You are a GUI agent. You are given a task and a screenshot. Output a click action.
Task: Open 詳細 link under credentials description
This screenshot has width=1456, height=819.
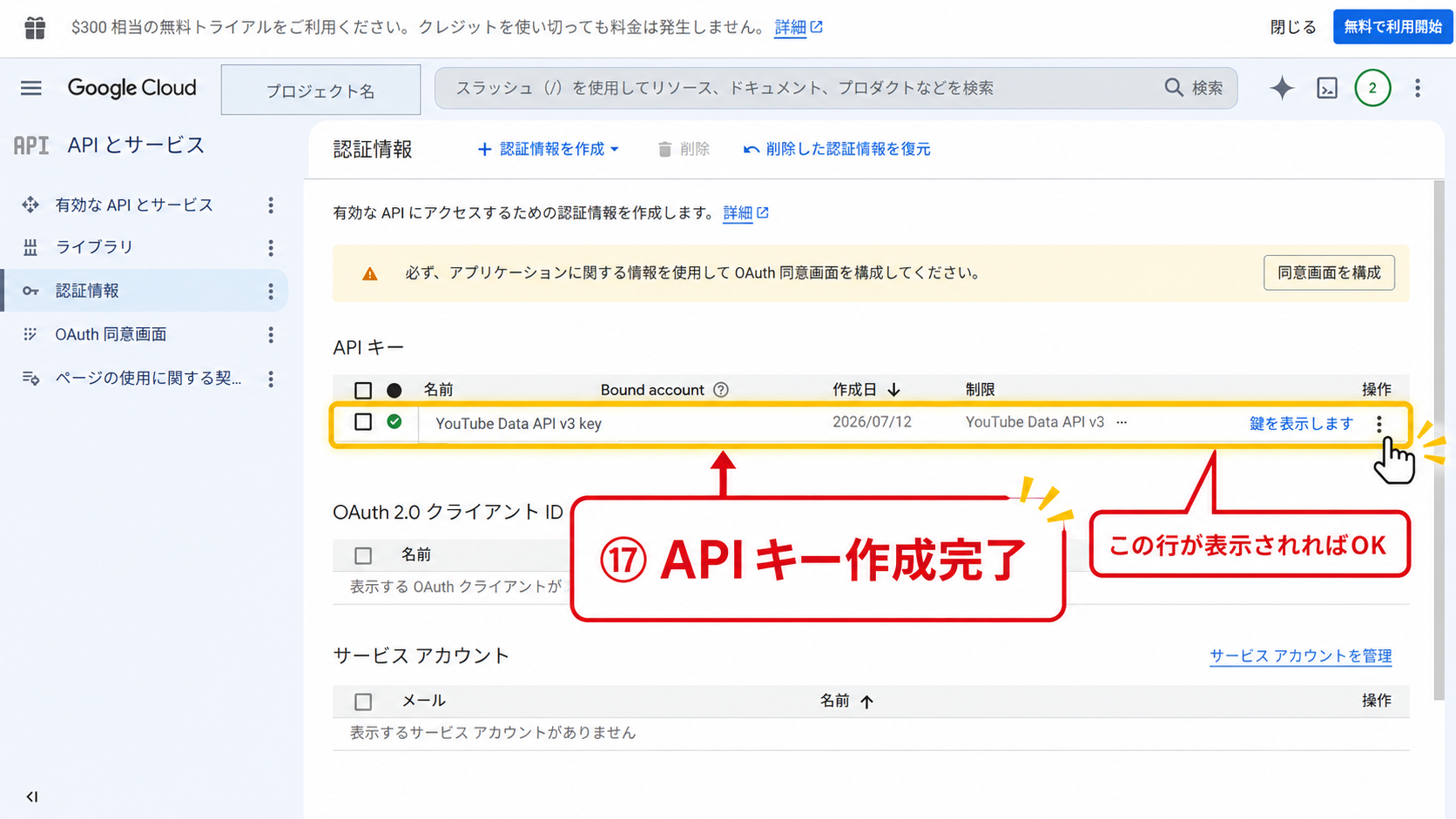point(745,213)
